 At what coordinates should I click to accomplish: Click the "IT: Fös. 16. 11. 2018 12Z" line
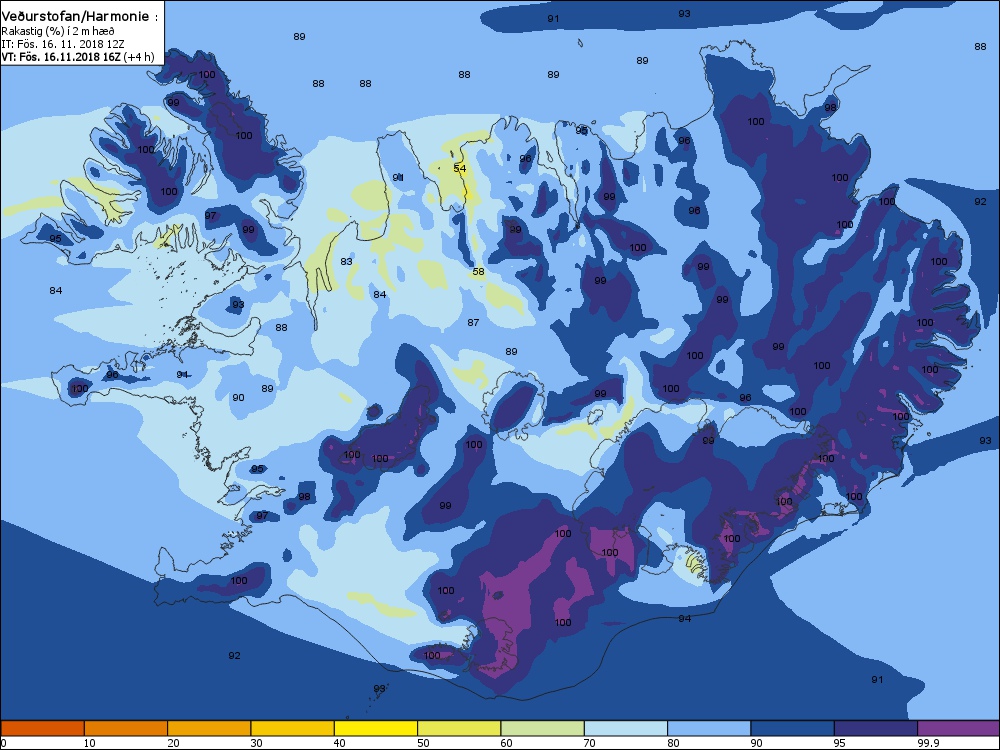click(x=63, y=44)
